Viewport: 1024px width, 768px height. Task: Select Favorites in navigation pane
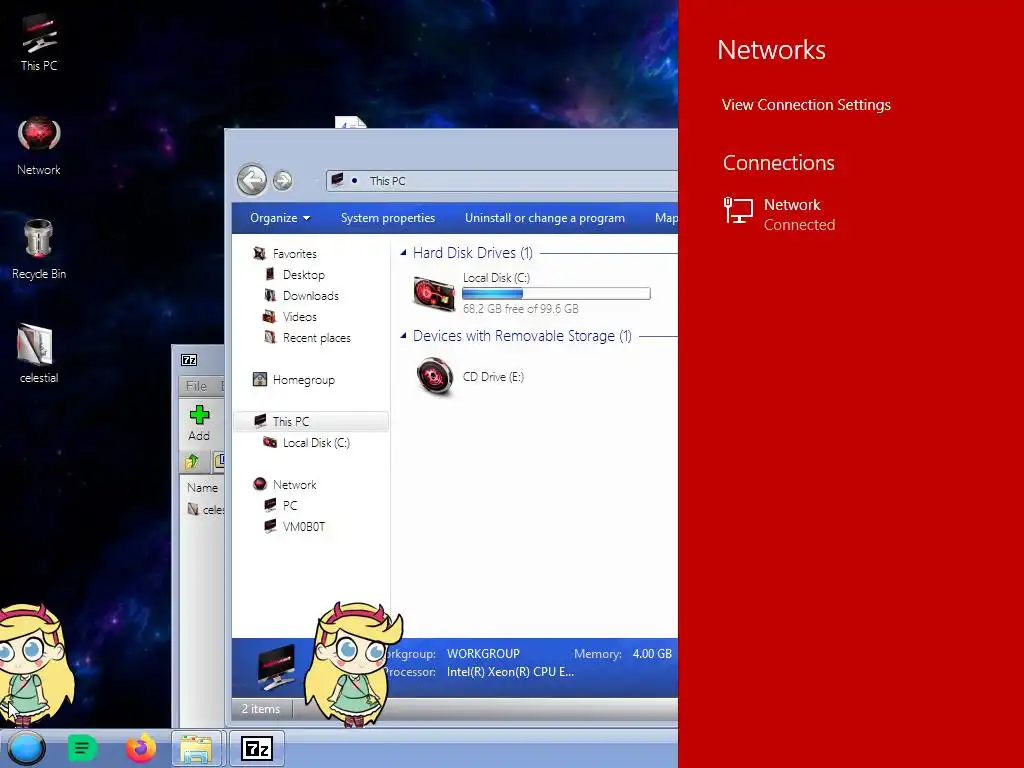(294, 253)
